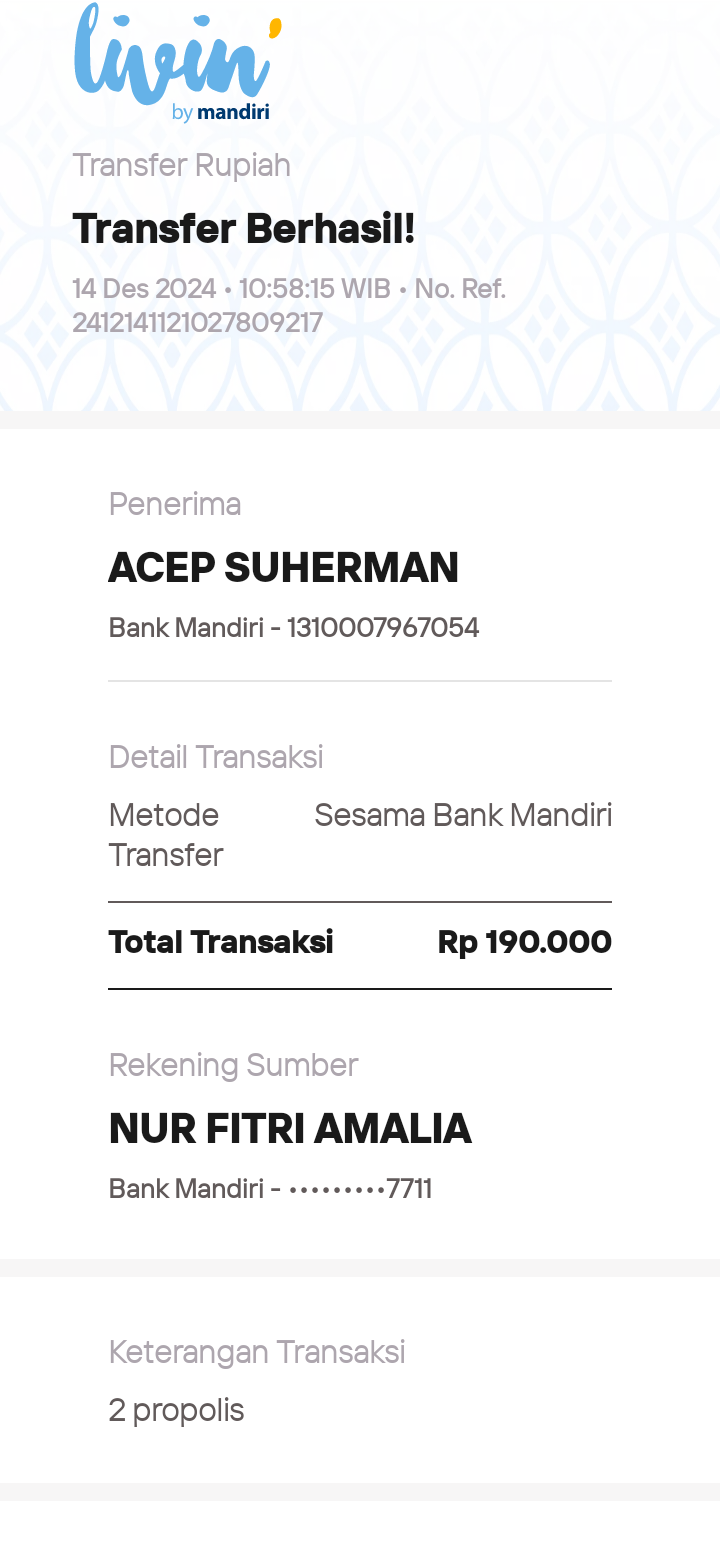Click the Keterangan Transaksi label
The image size is (720, 1555).
click(x=257, y=1352)
